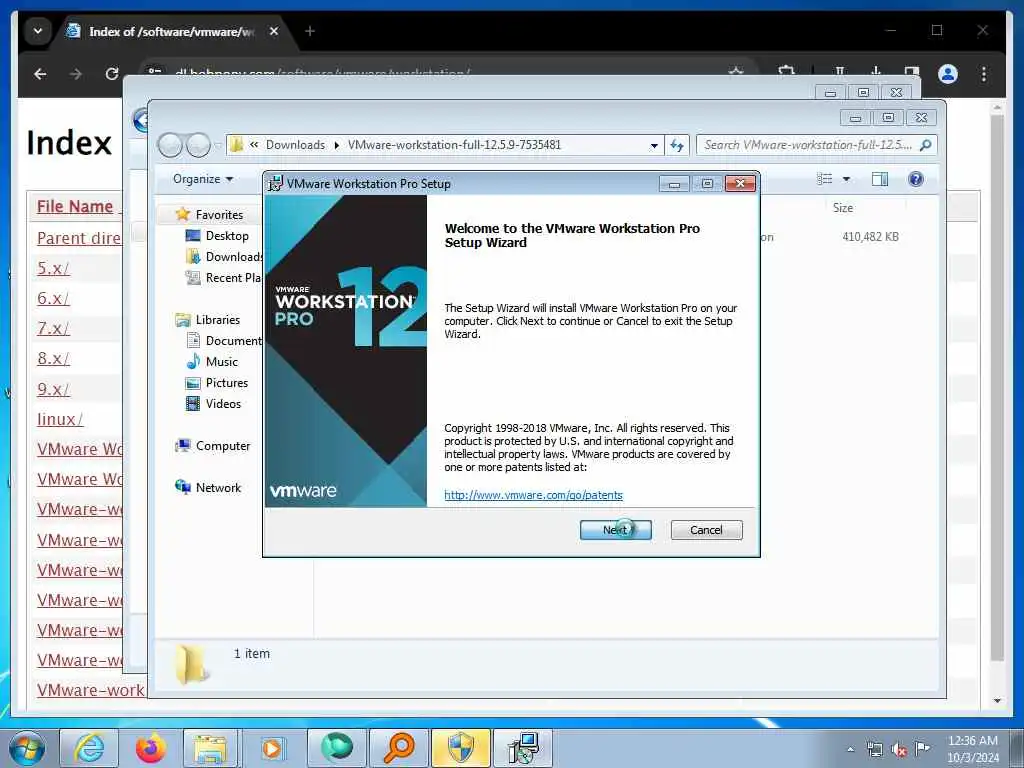This screenshot has height=768, width=1024.
Task: Click Parent directory link in browser
Action: tap(78, 238)
